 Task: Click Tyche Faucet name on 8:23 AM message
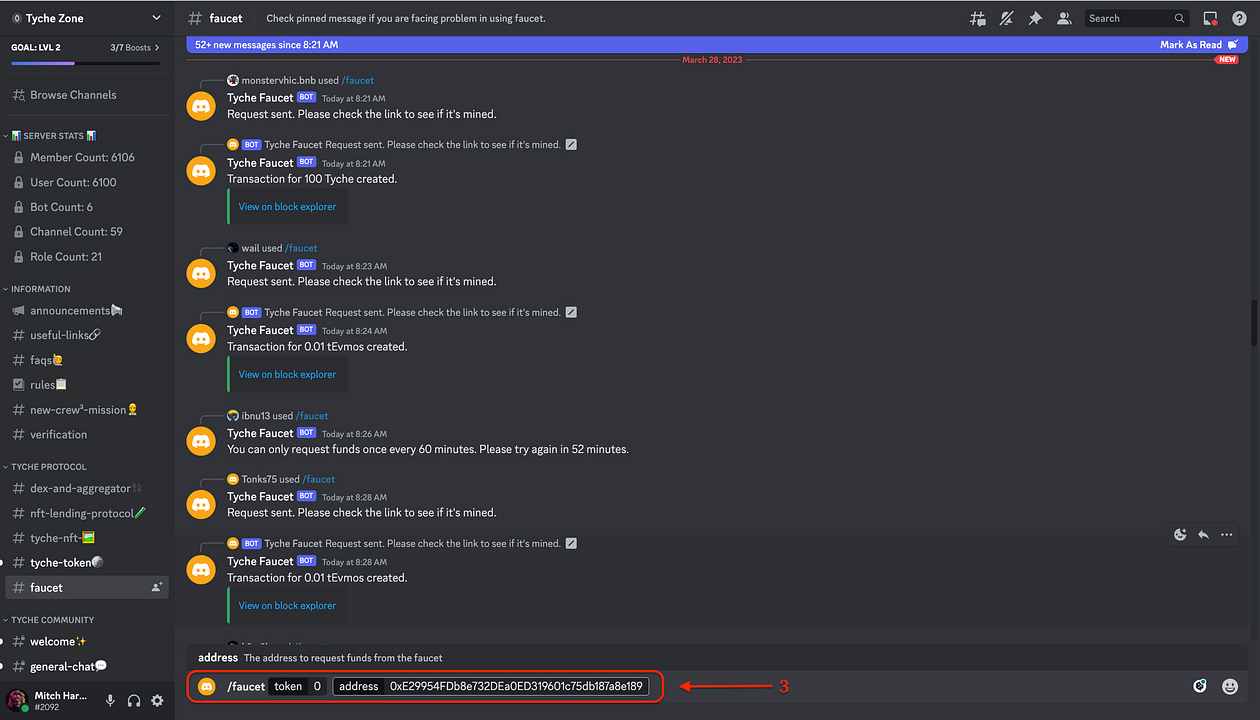coord(260,266)
